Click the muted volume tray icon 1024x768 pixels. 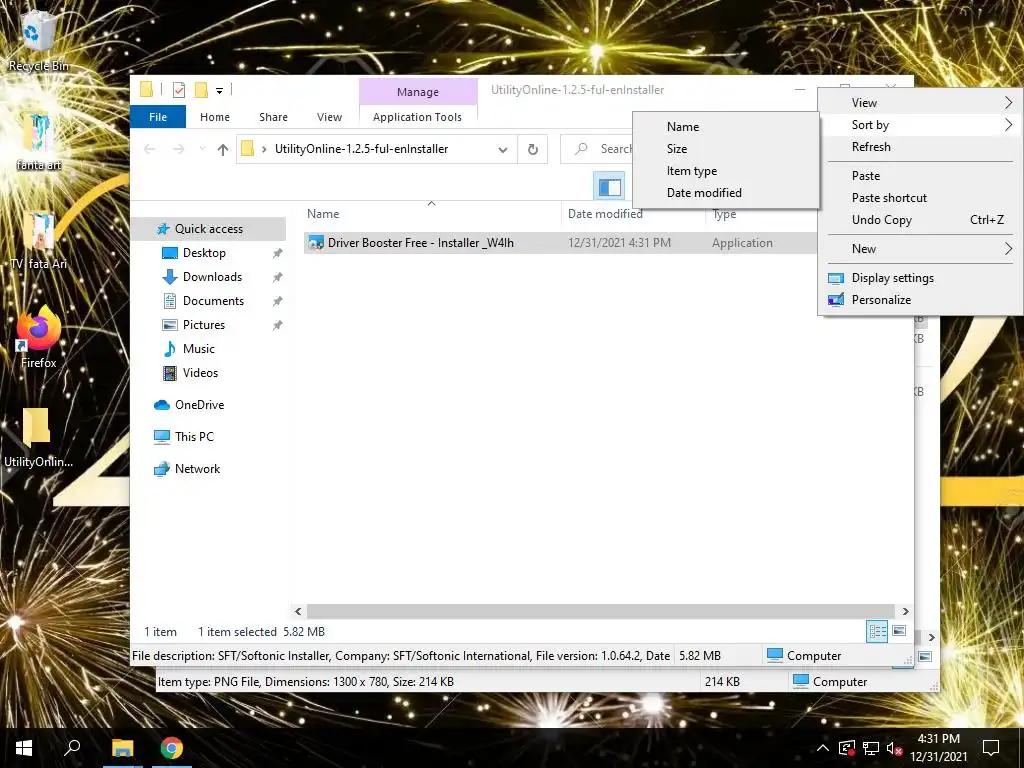point(894,748)
